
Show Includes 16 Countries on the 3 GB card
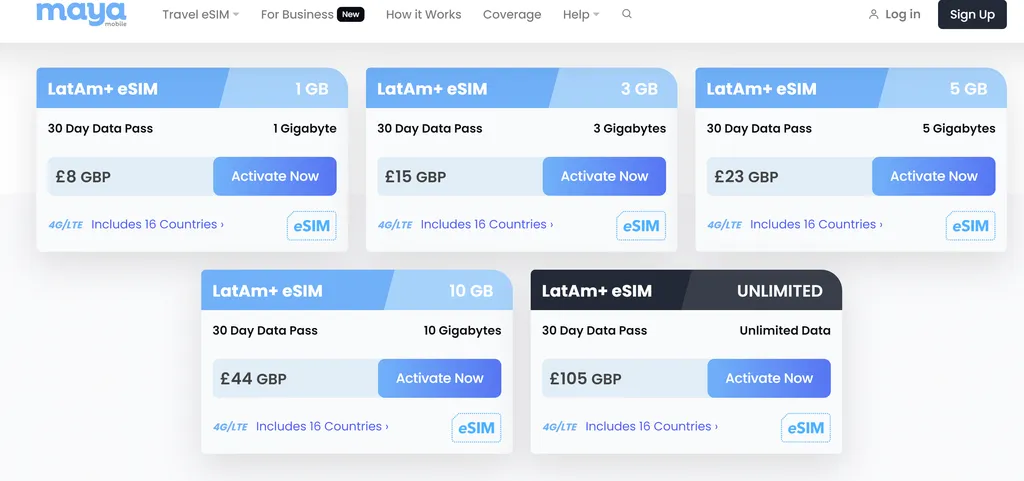[487, 224]
